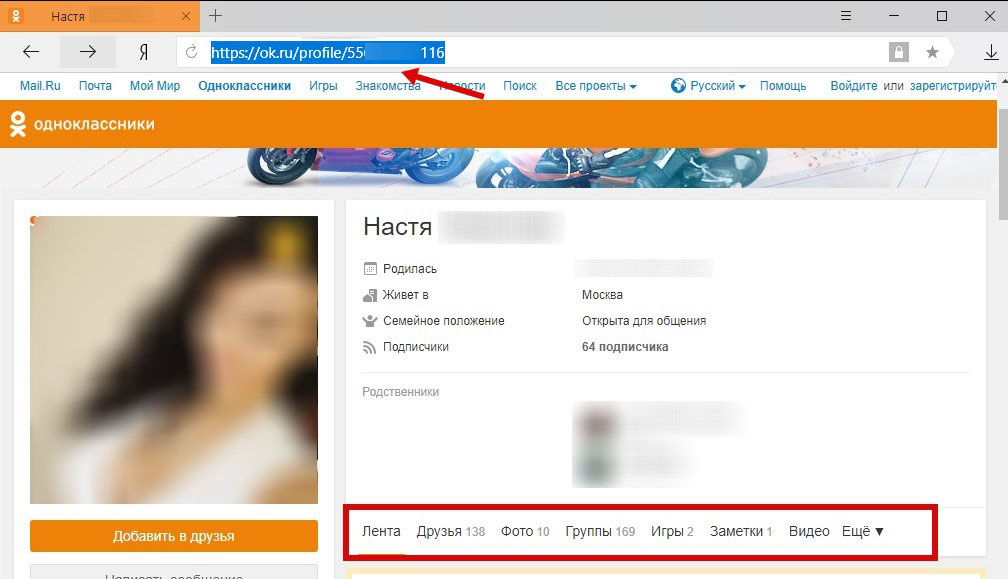Click the page reload icon
The image size is (1008, 579).
point(191,53)
